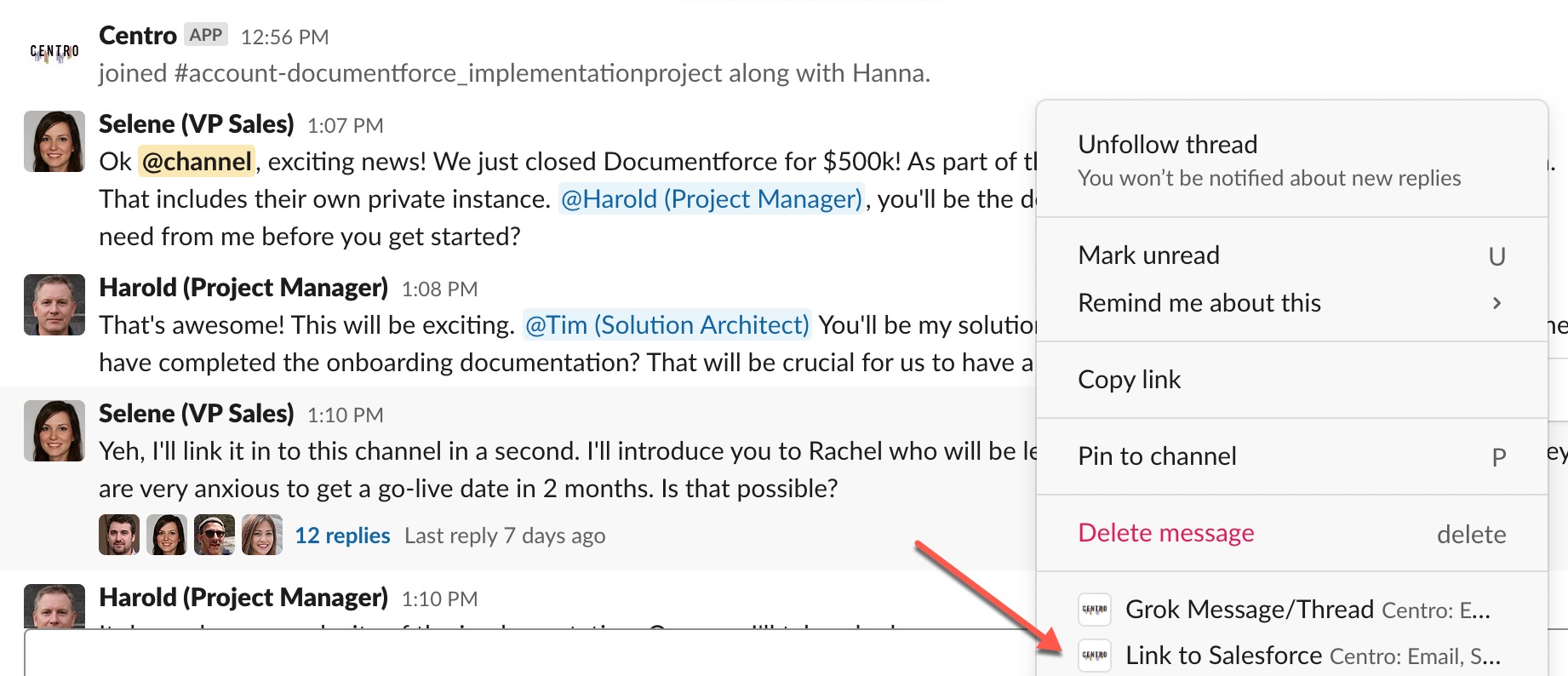Pin the message to the channel
Screen dimensions: 1568x676
1157,456
